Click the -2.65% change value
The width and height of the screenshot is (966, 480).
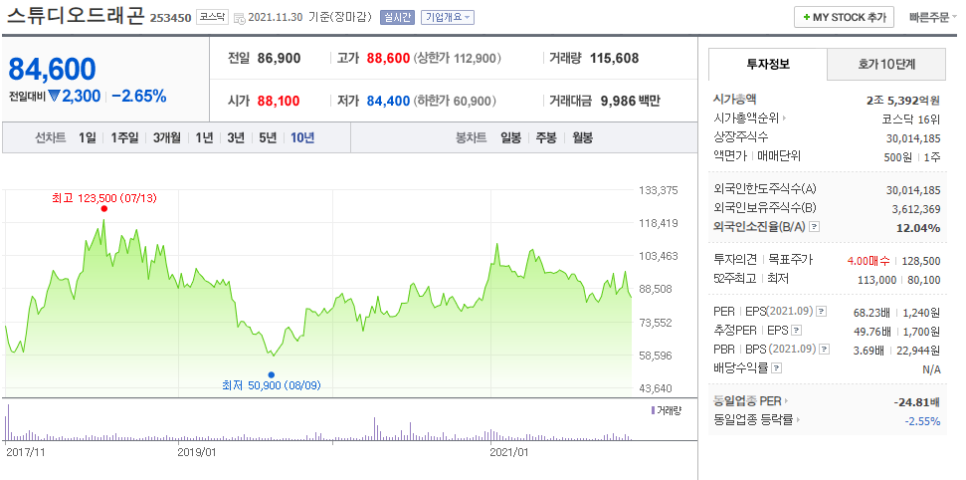(x=139, y=96)
